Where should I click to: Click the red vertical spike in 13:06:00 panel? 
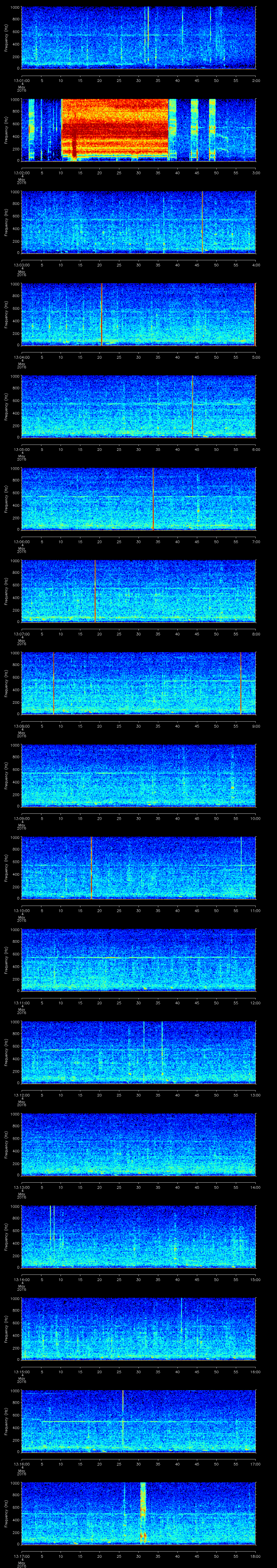153,499
